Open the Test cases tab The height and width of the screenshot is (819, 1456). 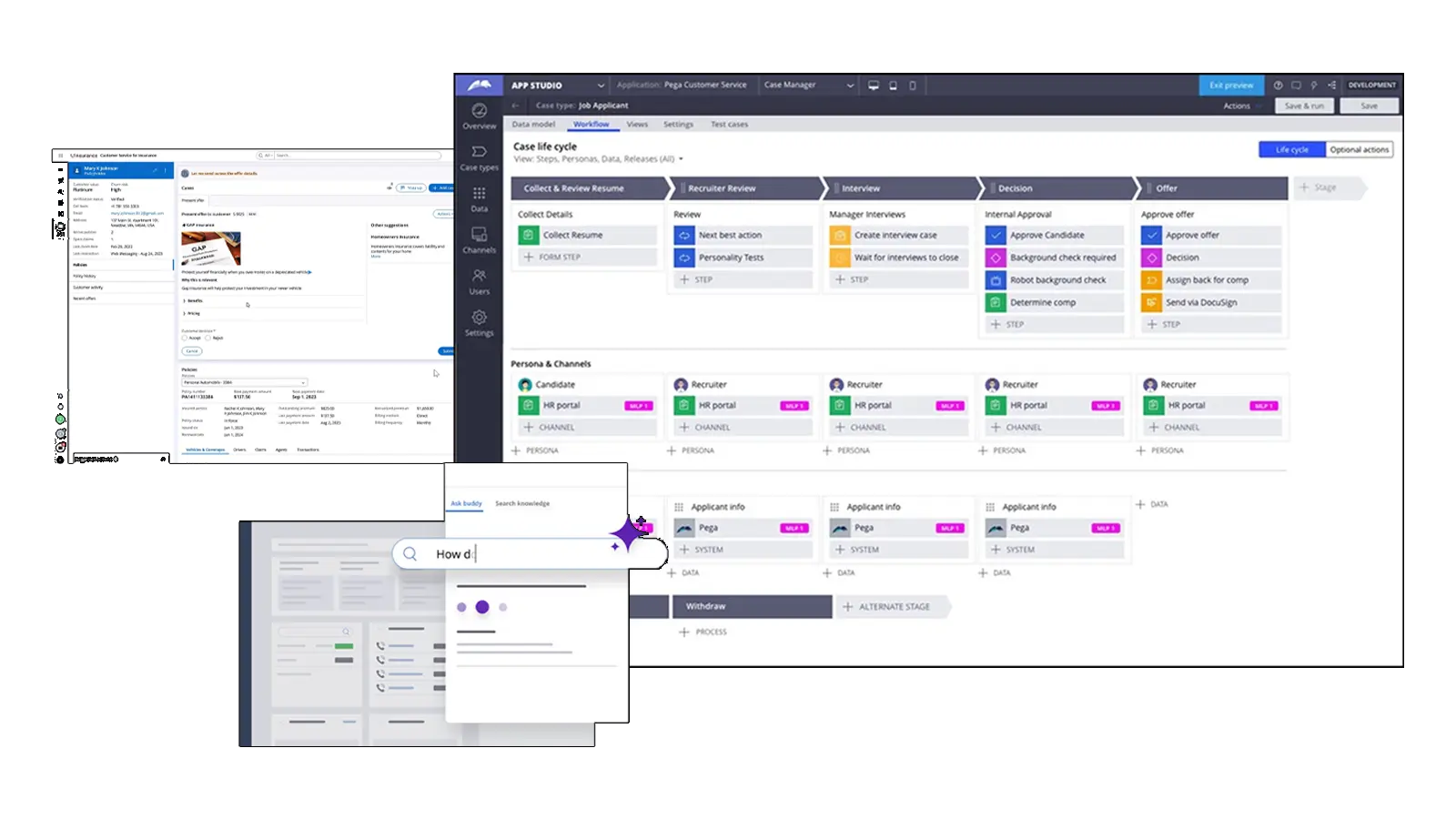729,125
